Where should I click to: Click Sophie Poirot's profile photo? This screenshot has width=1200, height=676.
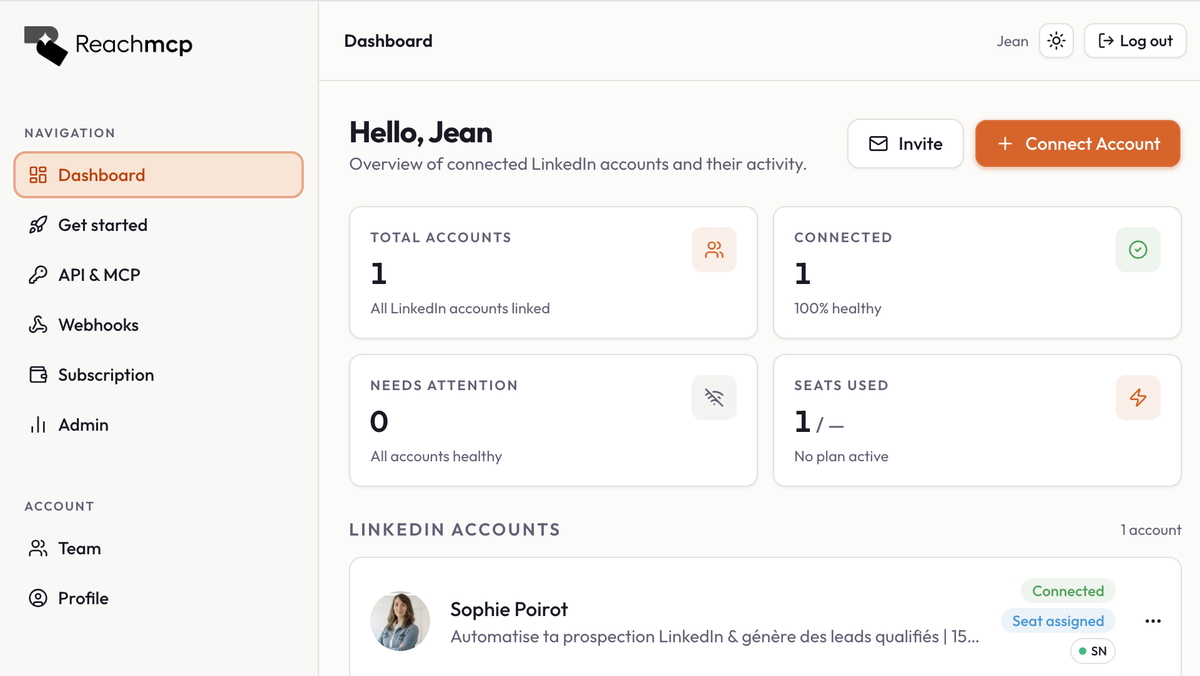(400, 621)
